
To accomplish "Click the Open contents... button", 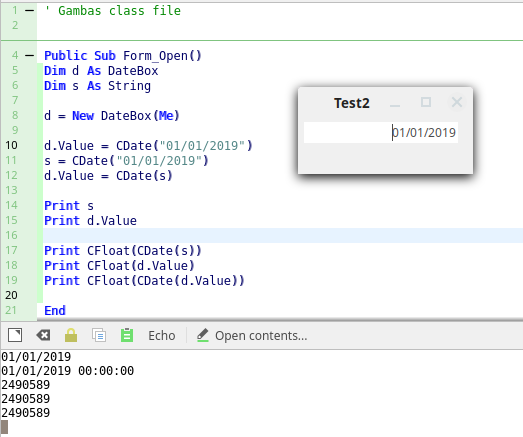I will [x=252, y=336].
